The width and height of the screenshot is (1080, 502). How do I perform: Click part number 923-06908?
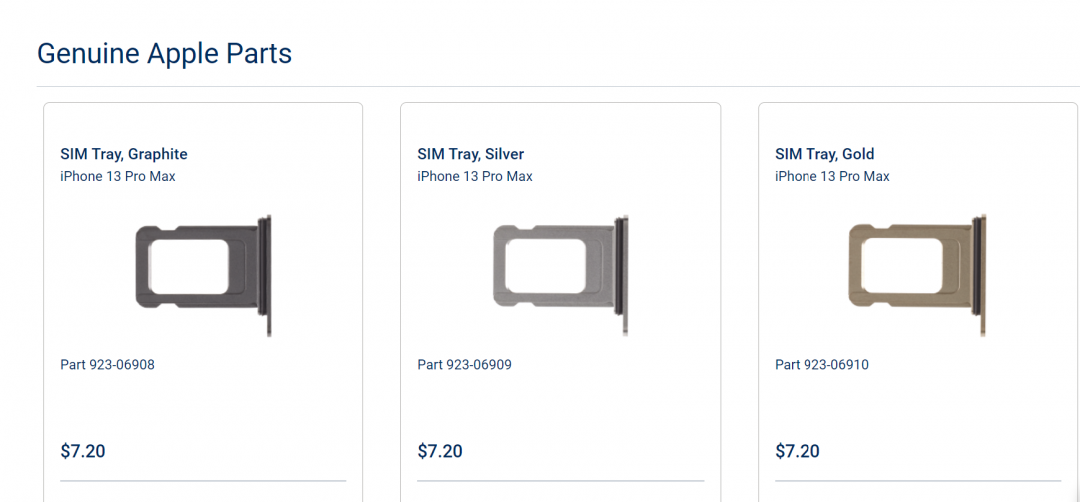(x=107, y=365)
